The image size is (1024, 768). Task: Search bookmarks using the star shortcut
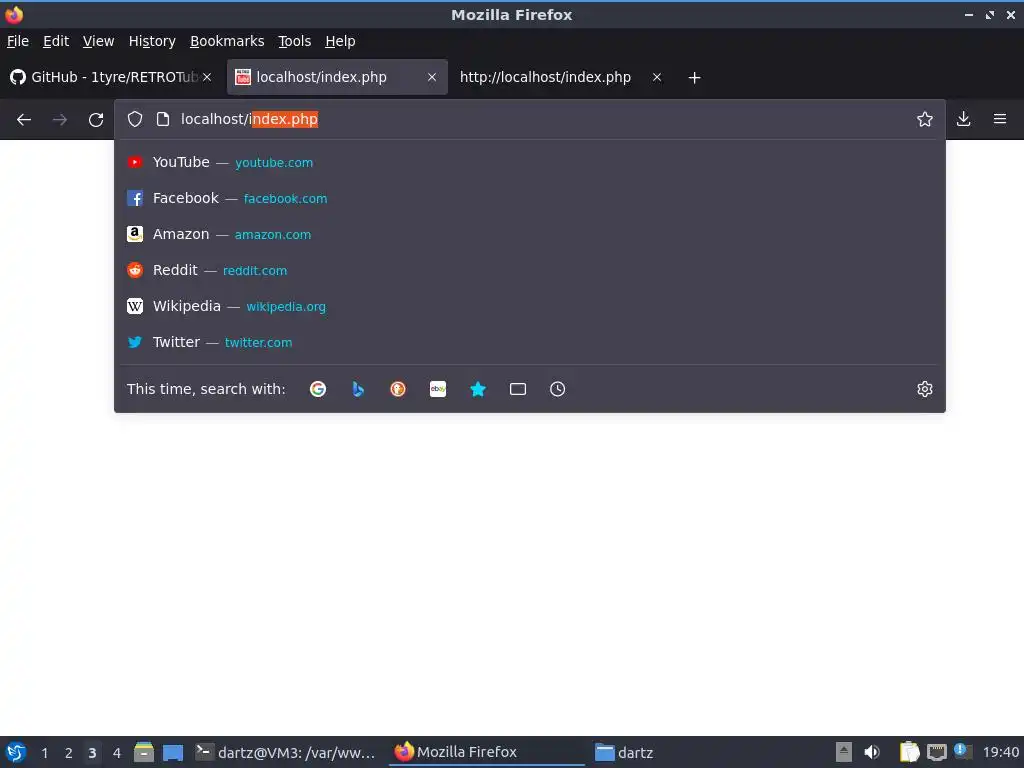coord(478,389)
